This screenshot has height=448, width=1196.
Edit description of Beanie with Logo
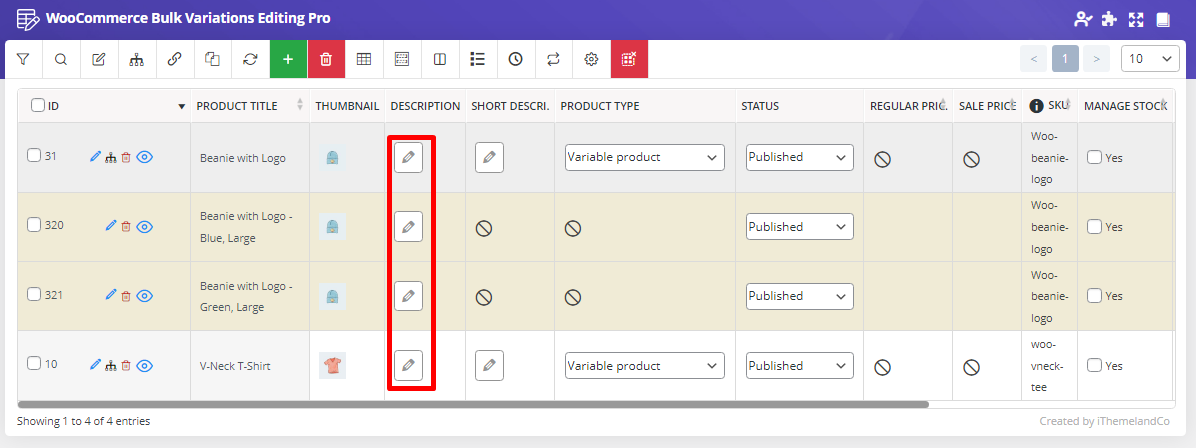pyautogui.click(x=408, y=157)
